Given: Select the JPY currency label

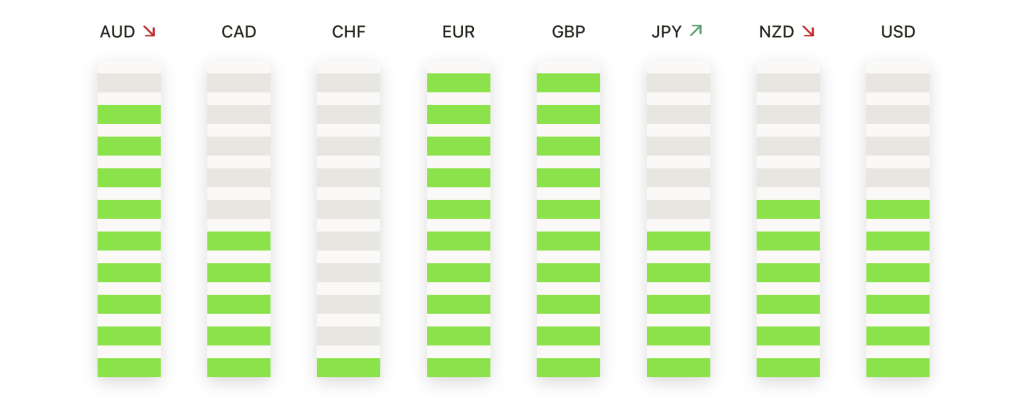Looking at the screenshot, I should (x=667, y=32).
